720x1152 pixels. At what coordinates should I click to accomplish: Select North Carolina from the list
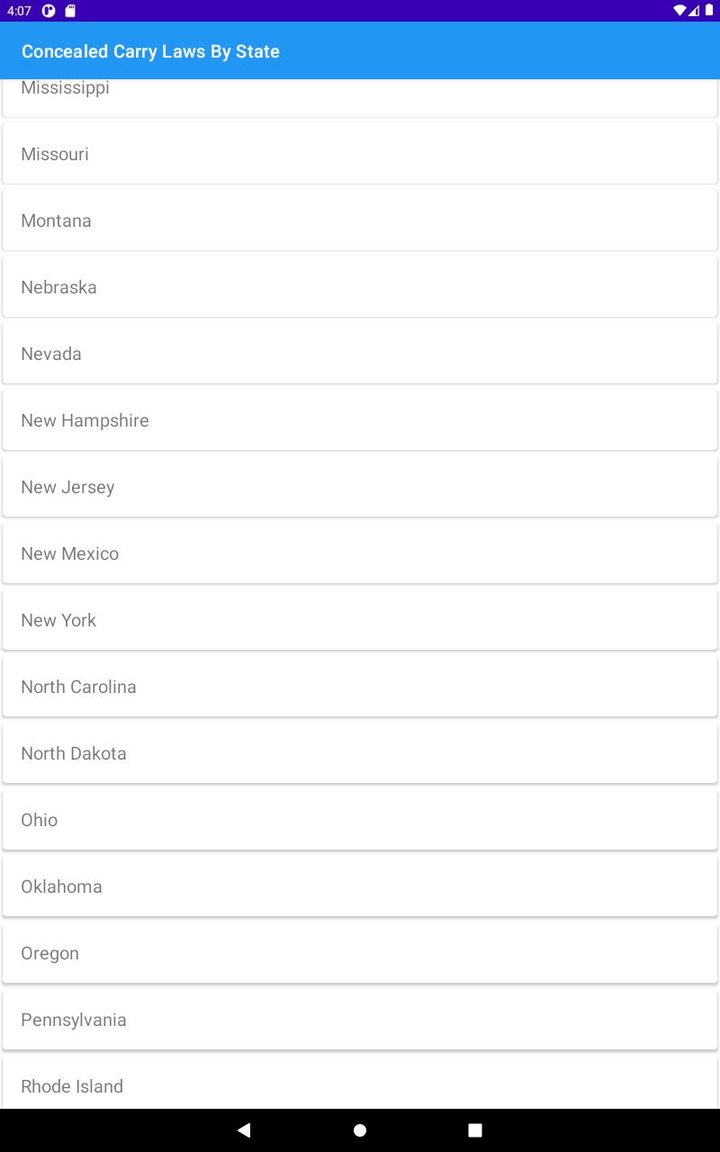click(360, 686)
